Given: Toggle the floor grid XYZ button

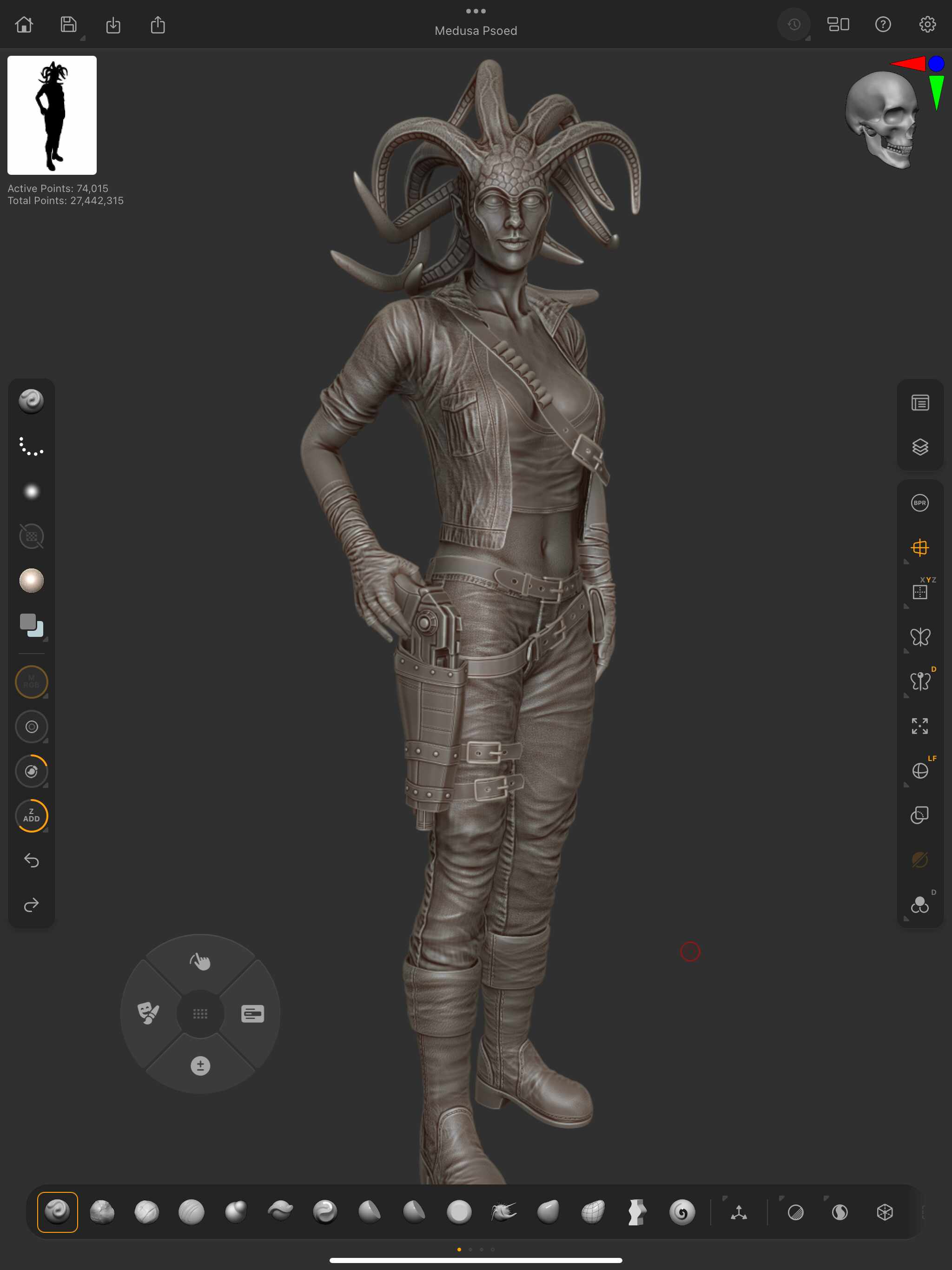Looking at the screenshot, I should click(920, 591).
